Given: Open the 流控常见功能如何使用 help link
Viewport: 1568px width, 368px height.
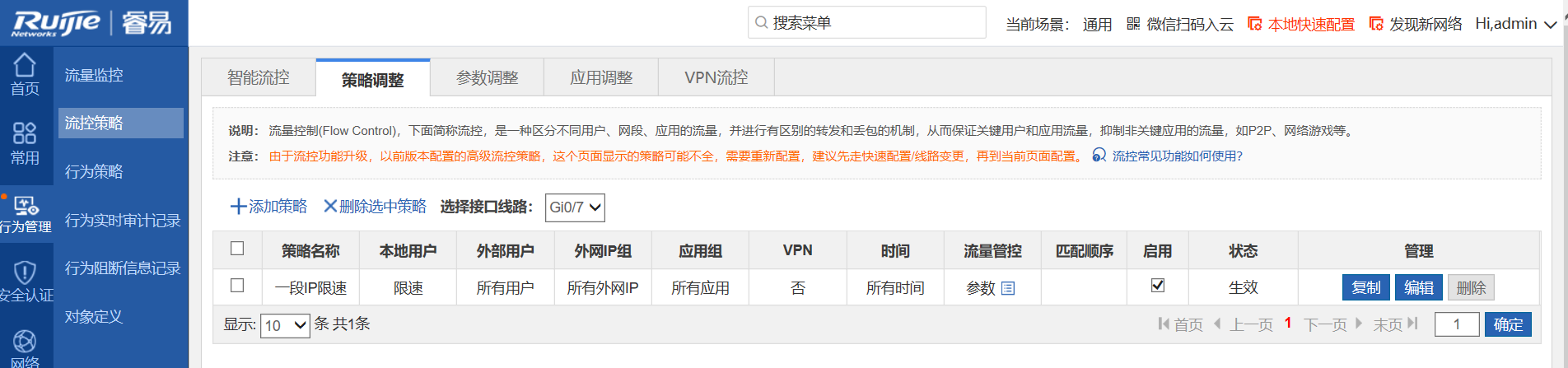Looking at the screenshot, I should pyautogui.click(x=1176, y=156).
